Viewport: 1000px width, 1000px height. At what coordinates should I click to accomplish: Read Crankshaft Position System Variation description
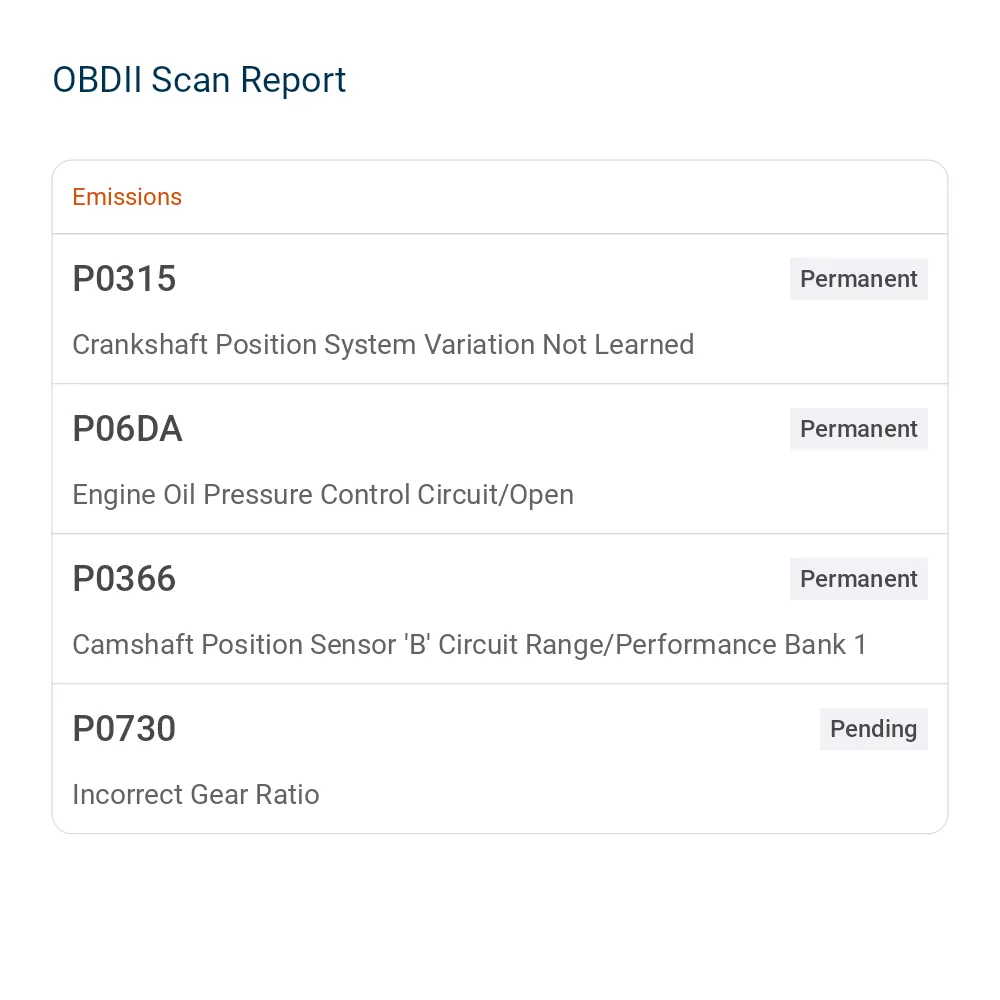(383, 344)
